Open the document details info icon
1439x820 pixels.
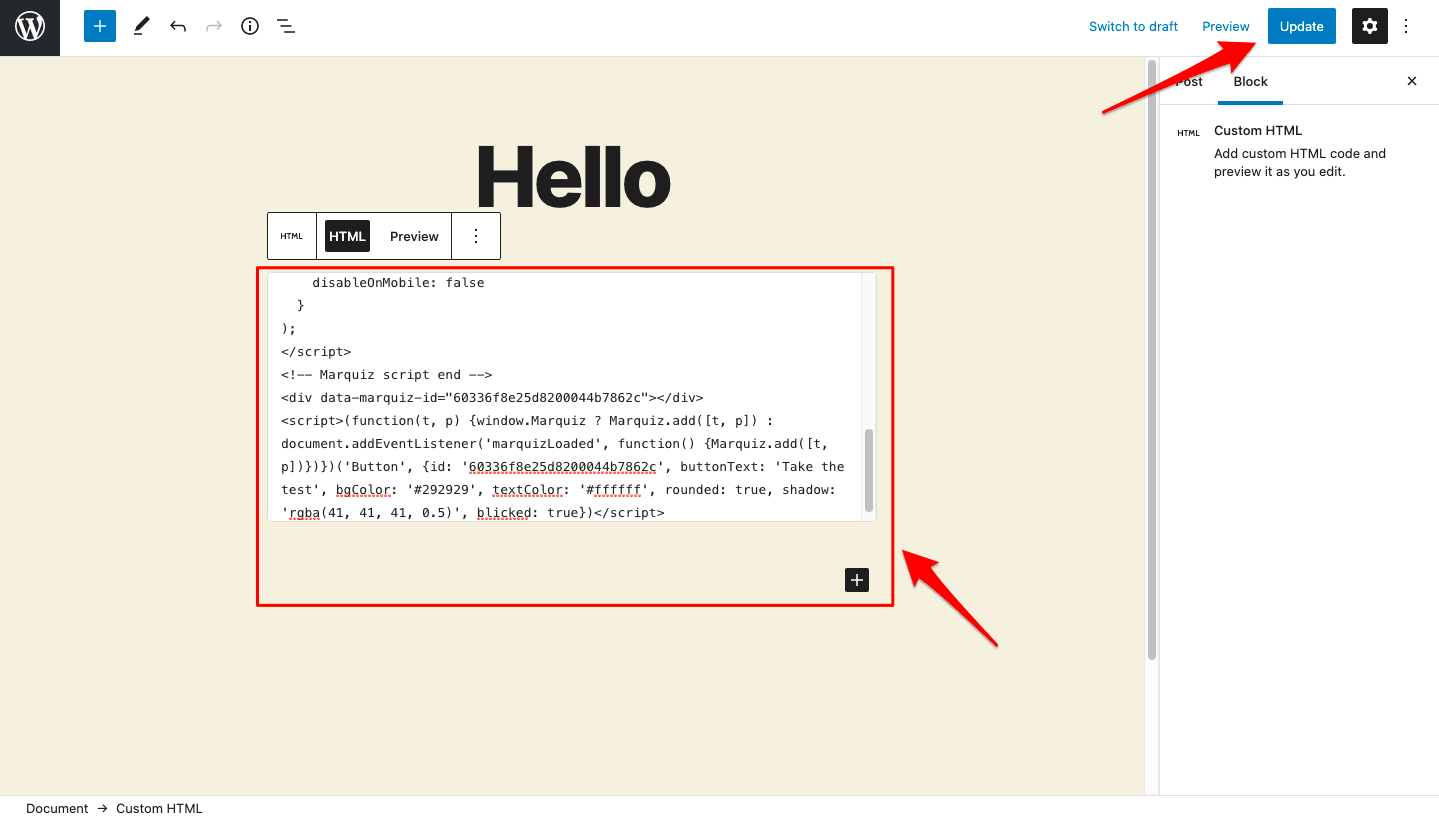pyautogui.click(x=250, y=26)
